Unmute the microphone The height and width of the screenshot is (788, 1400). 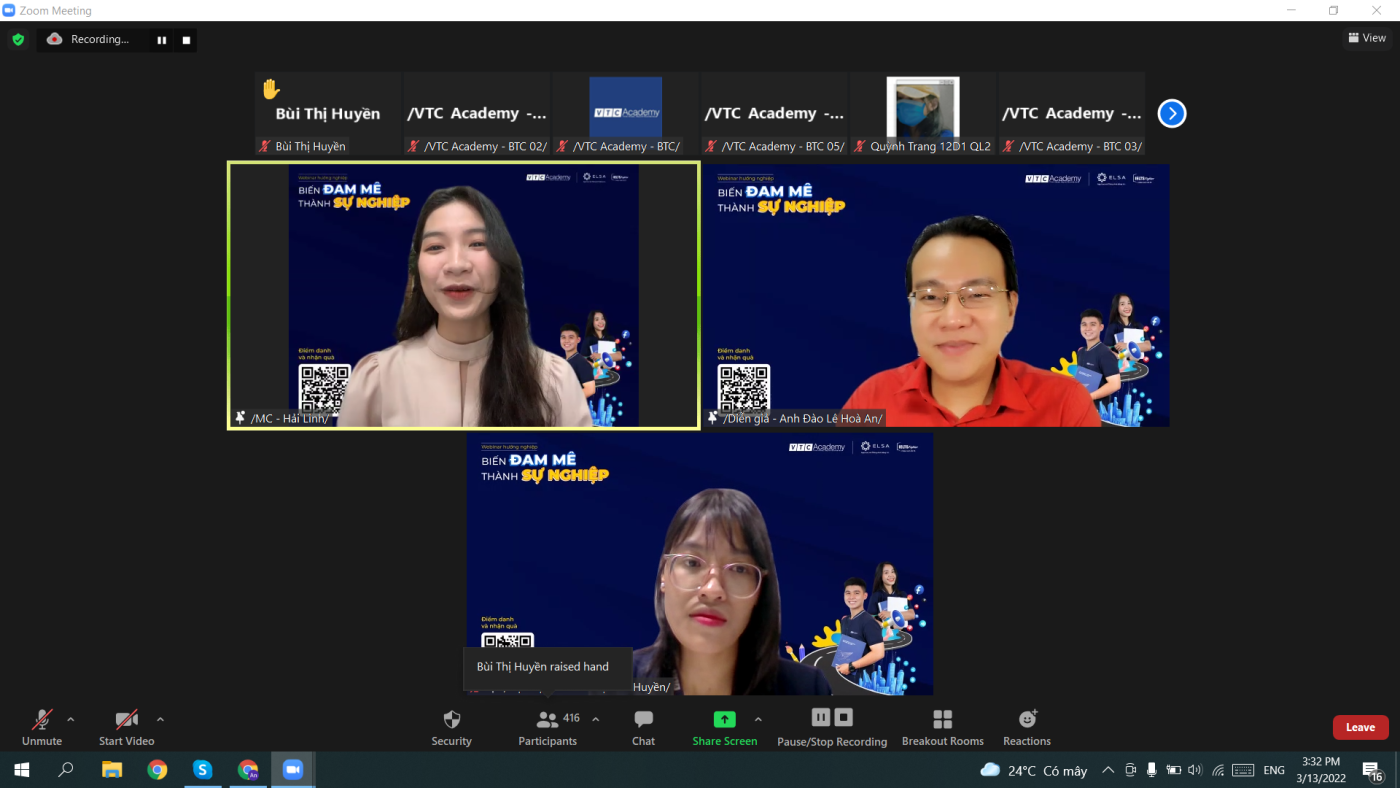click(42, 726)
